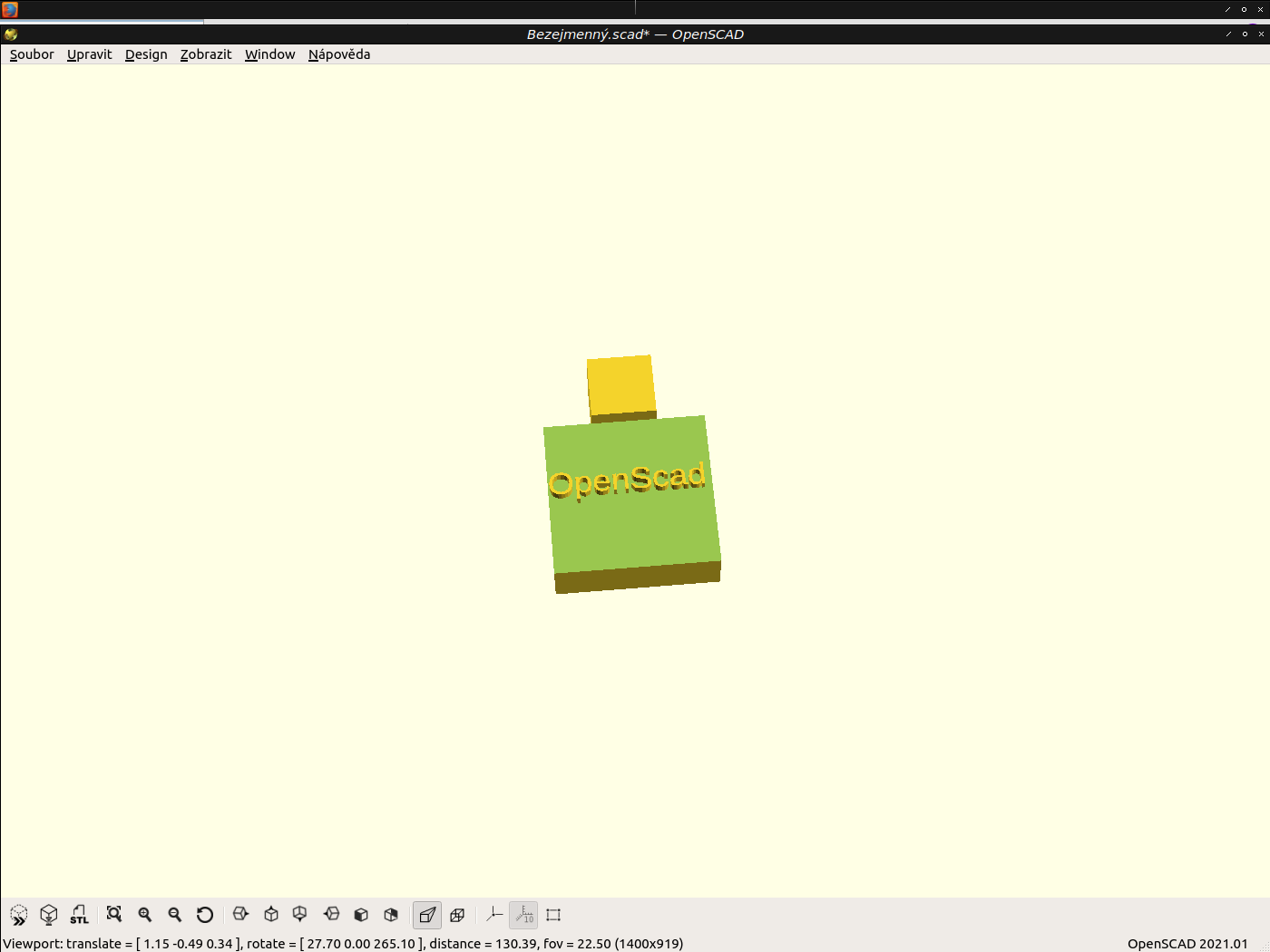Enable Orthogonal projection
Screen dimensions: 1270x952
click(457, 915)
